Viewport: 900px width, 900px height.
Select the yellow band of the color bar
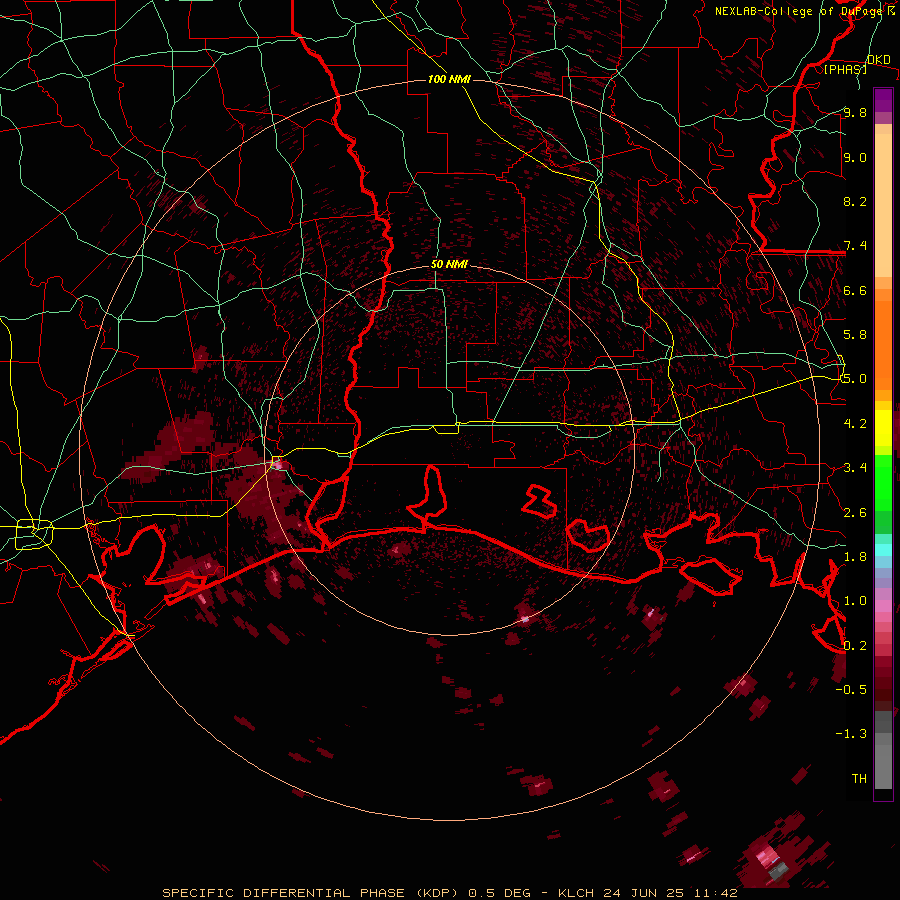[883, 428]
